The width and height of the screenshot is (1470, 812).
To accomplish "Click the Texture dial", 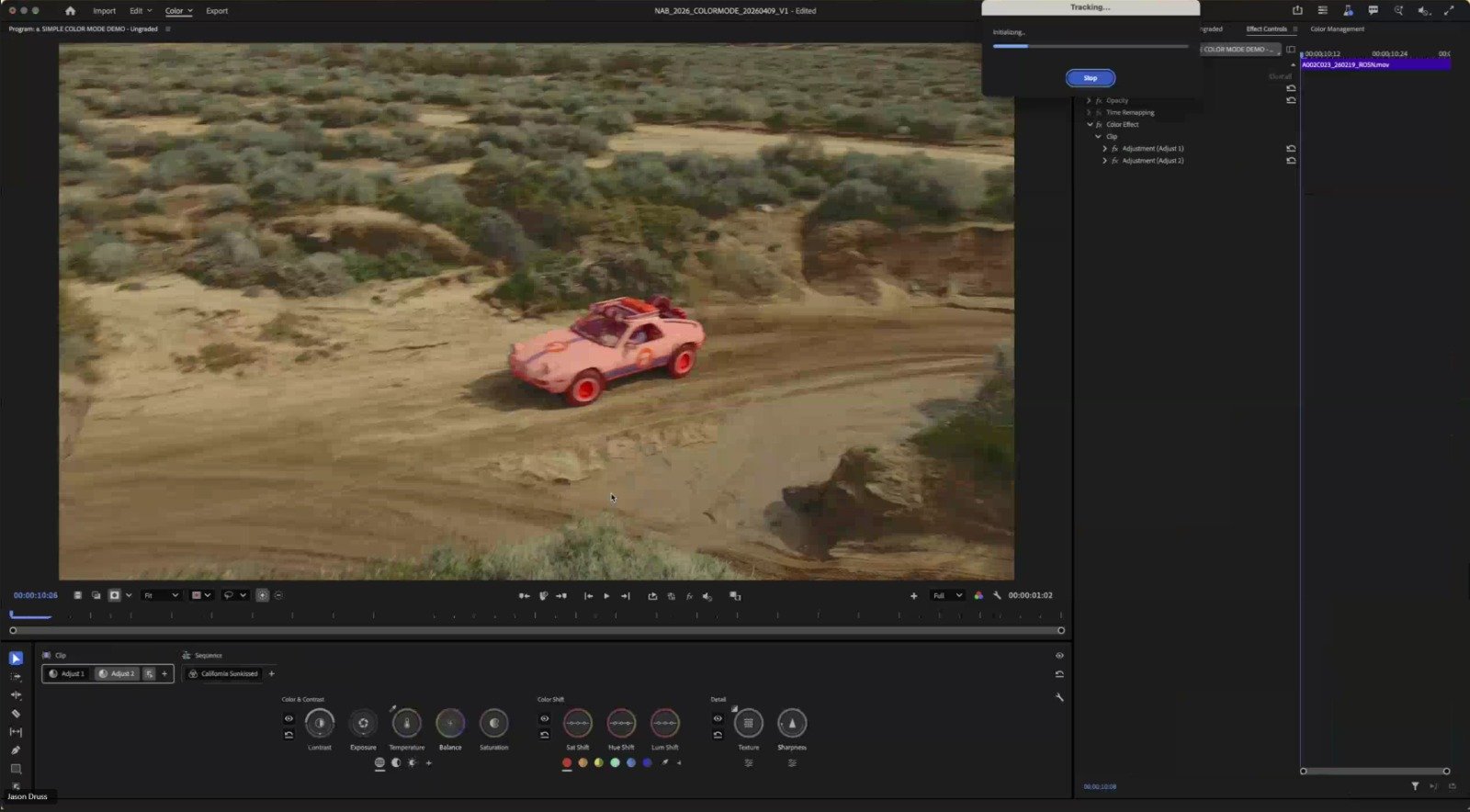I will [748, 723].
